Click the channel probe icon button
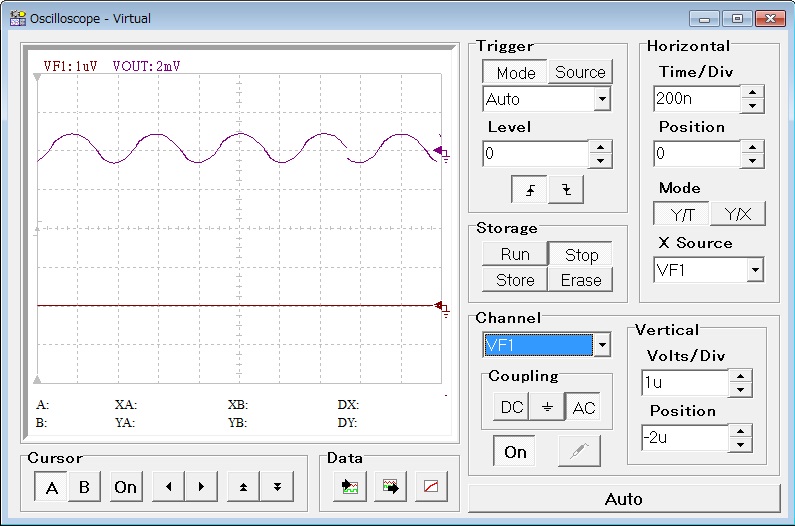The width and height of the screenshot is (795, 526). (579, 451)
